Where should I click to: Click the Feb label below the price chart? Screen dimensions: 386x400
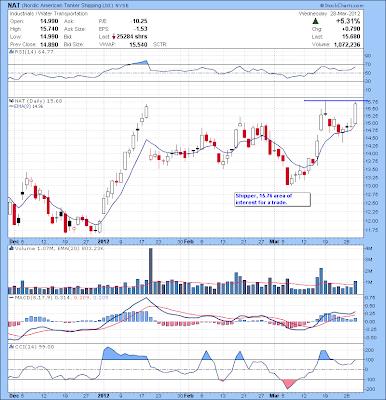click(189, 241)
